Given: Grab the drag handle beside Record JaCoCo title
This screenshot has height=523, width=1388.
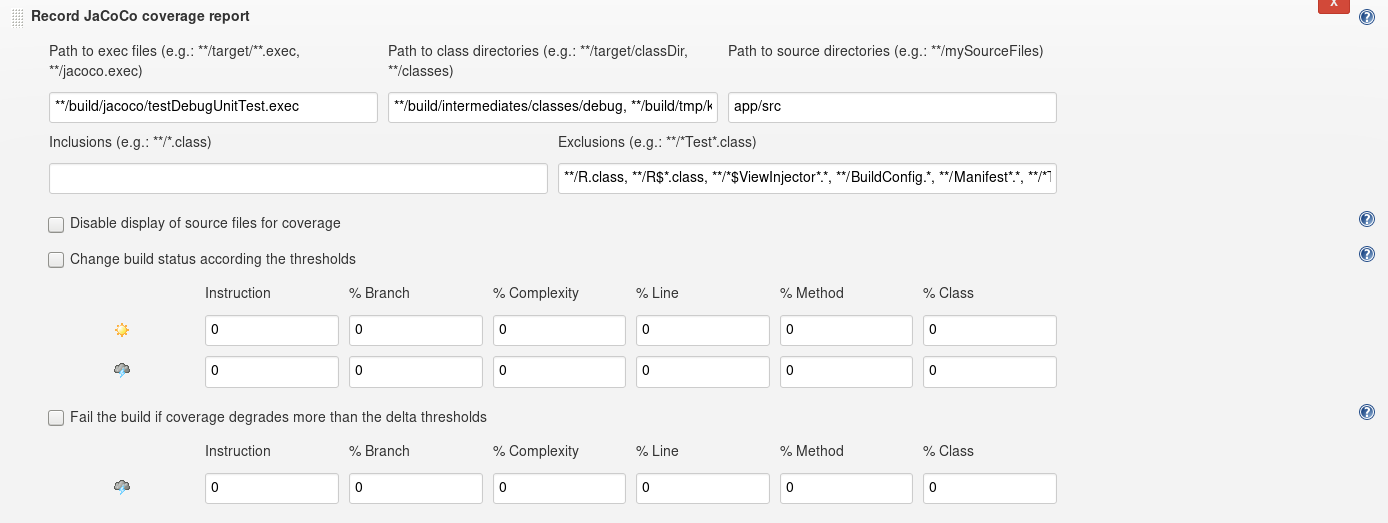Looking at the screenshot, I should point(17,17).
